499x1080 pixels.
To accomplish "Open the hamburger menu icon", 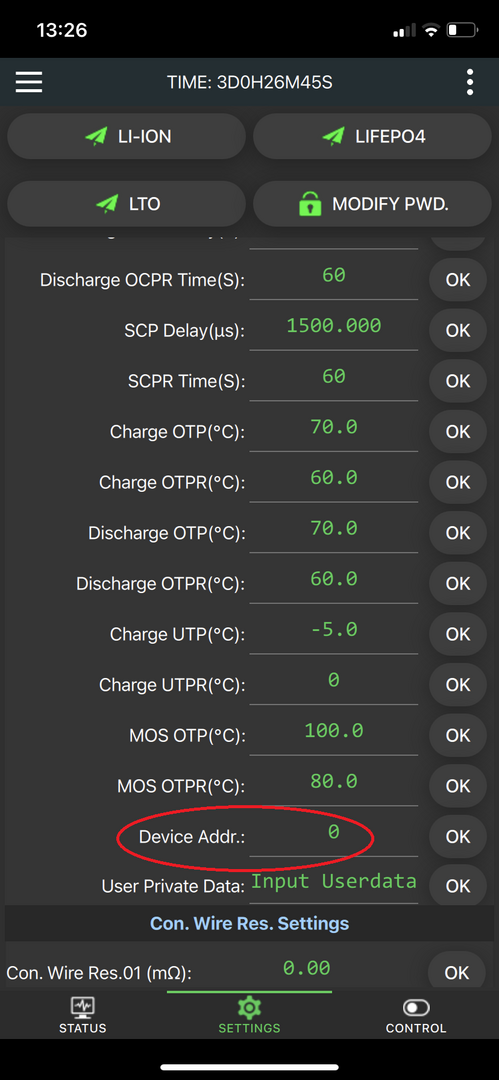I will click(29, 83).
